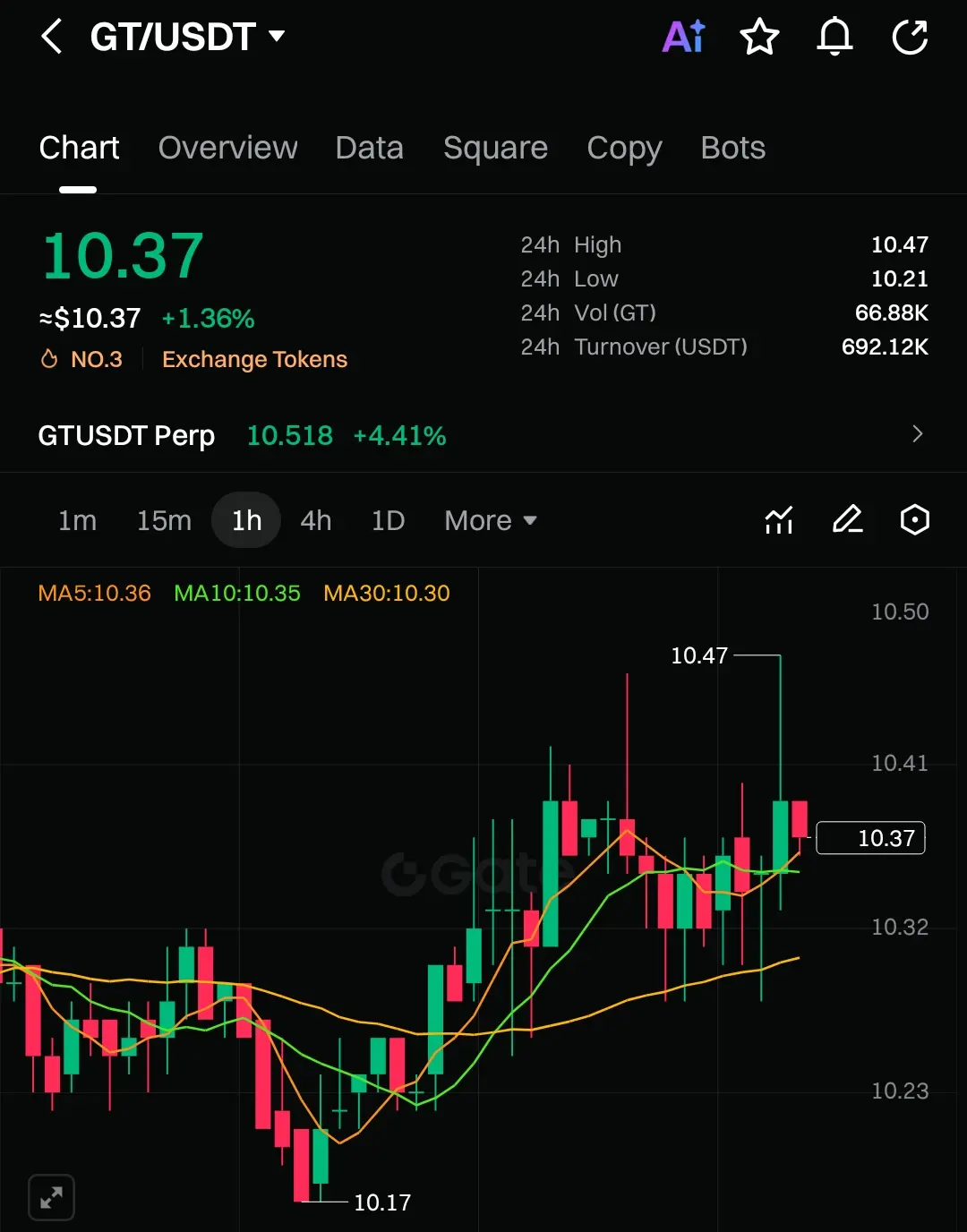Viewport: 967px width, 1232px height.
Task: Expand the More timeframes dropdown
Action: click(x=491, y=520)
